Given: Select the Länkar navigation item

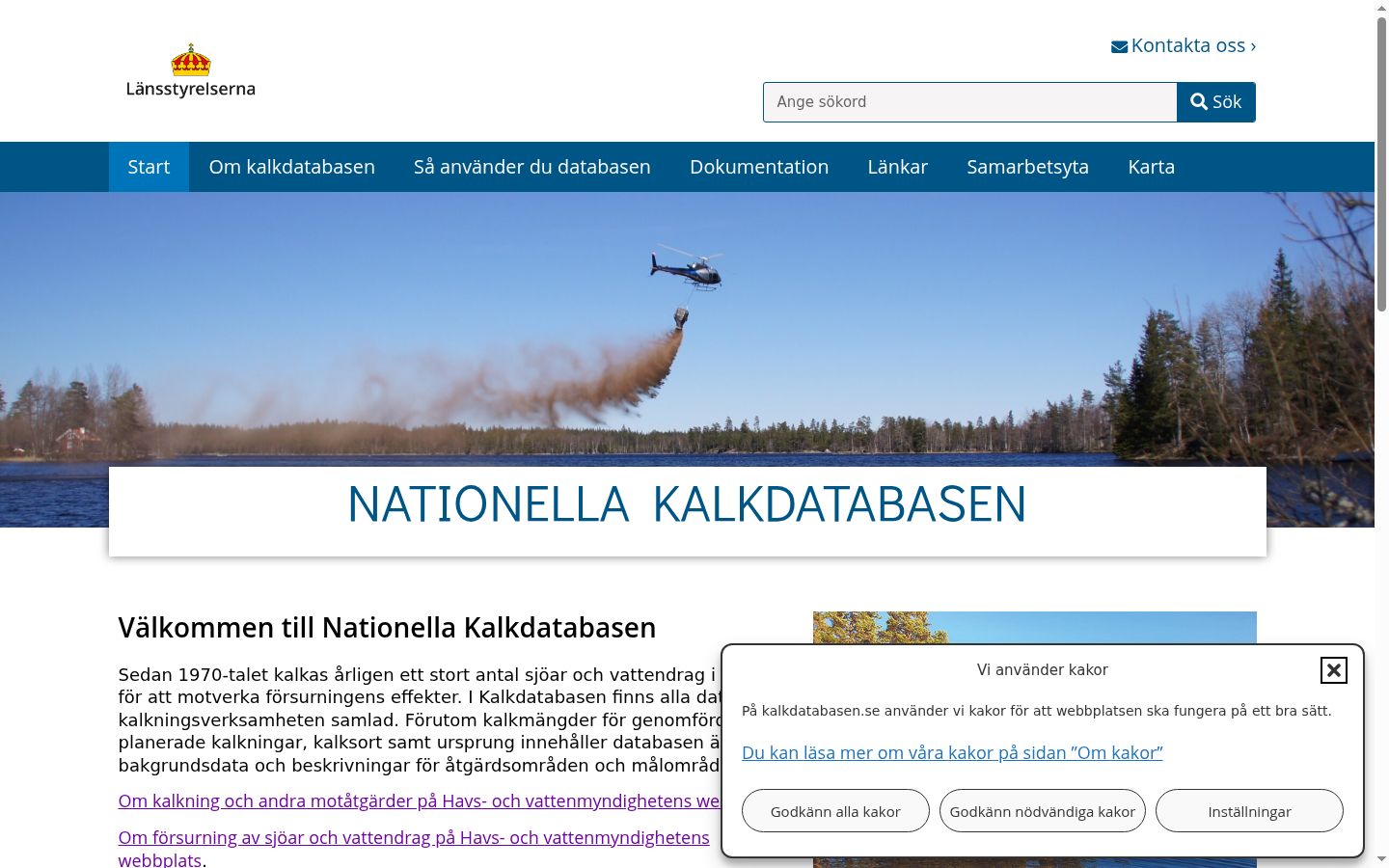Looking at the screenshot, I should 898,167.
